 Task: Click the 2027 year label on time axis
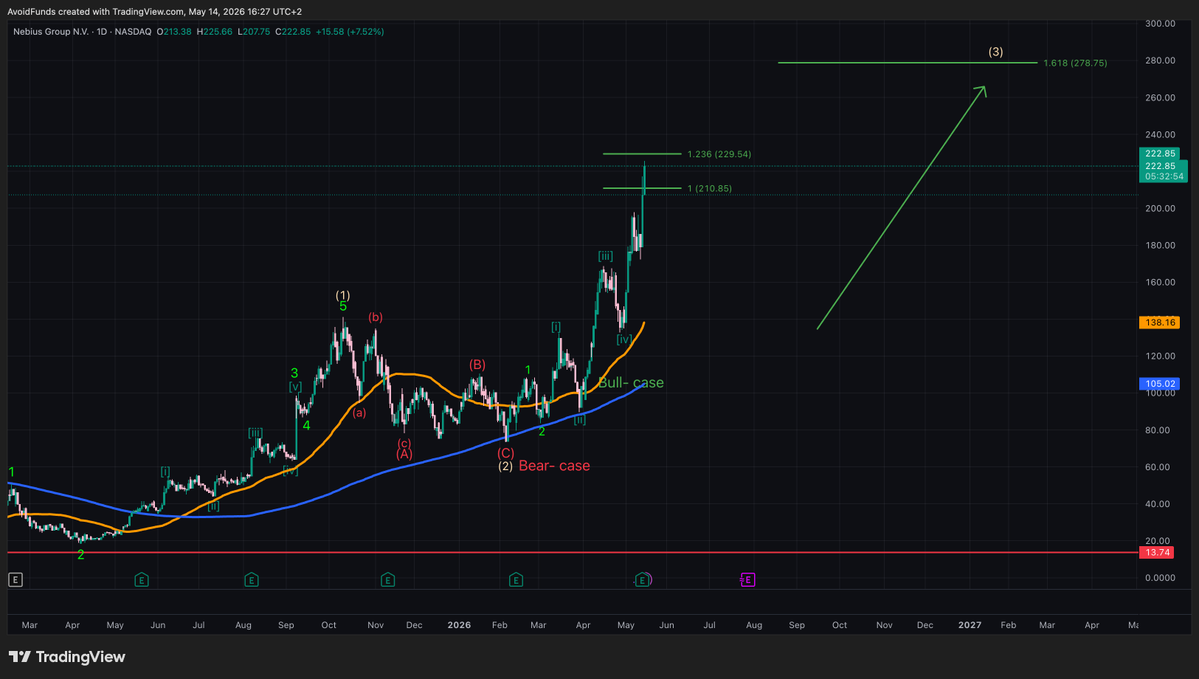click(x=970, y=625)
